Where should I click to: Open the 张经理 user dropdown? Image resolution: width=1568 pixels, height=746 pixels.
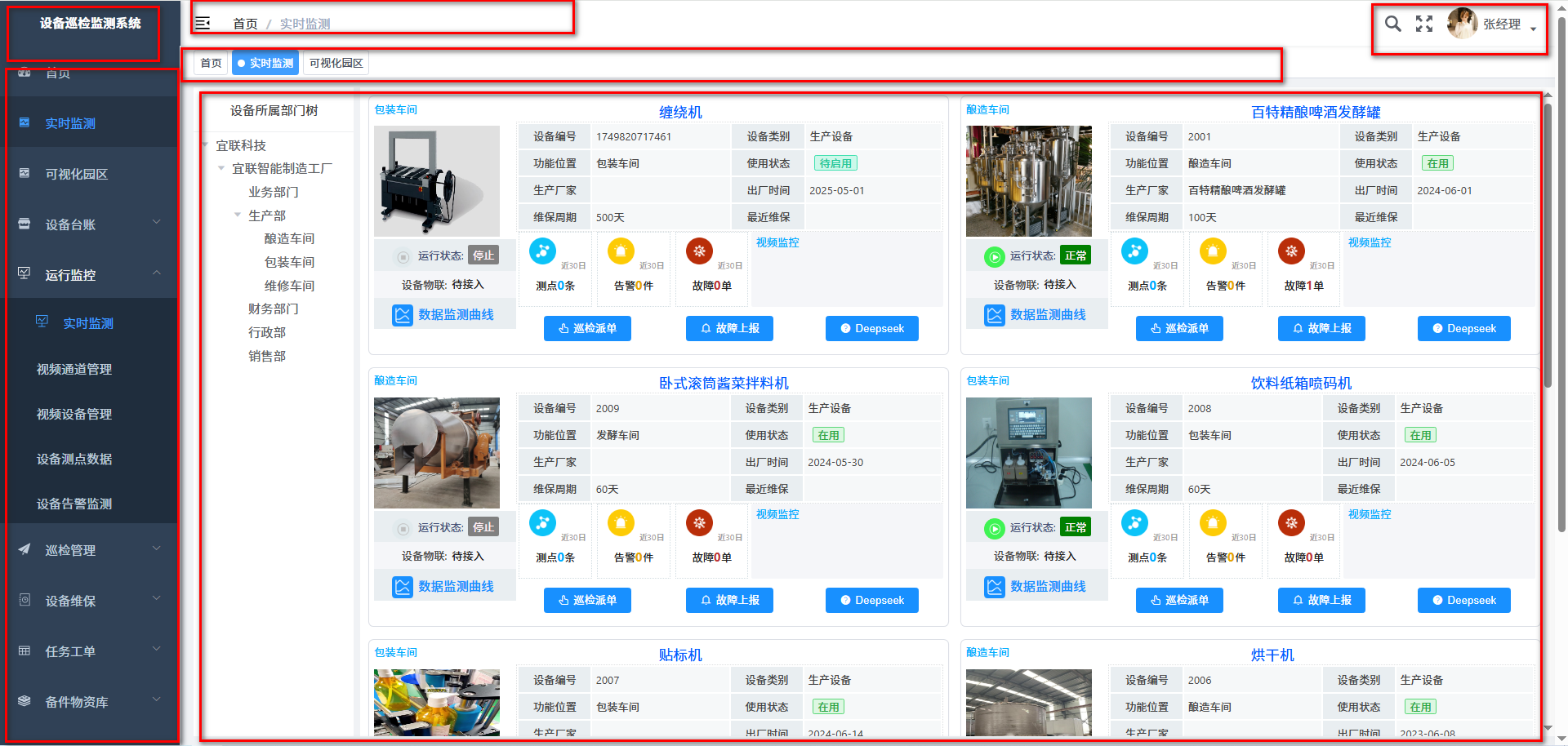point(1493,24)
